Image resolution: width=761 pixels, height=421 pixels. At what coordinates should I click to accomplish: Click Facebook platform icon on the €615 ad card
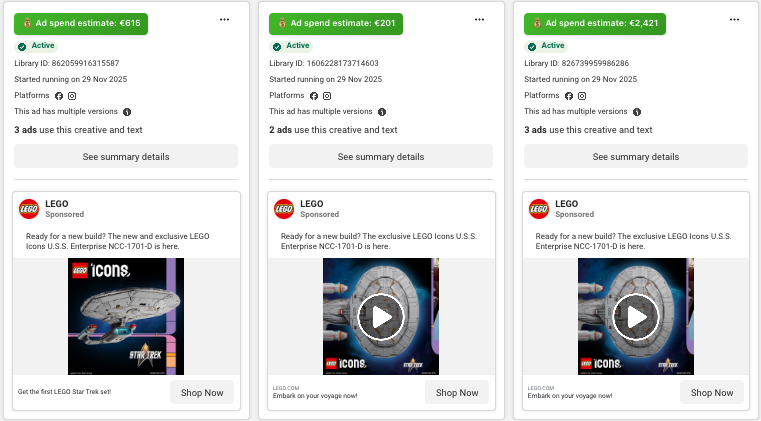59,96
